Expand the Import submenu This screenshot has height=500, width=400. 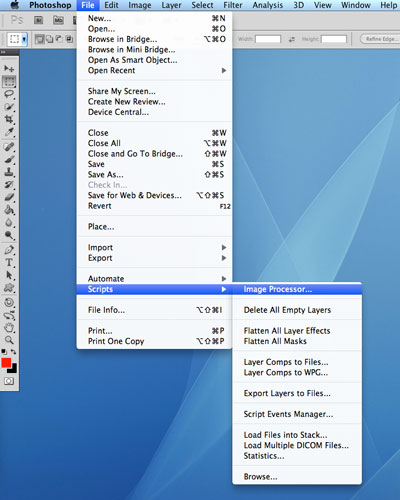click(154, 247)
